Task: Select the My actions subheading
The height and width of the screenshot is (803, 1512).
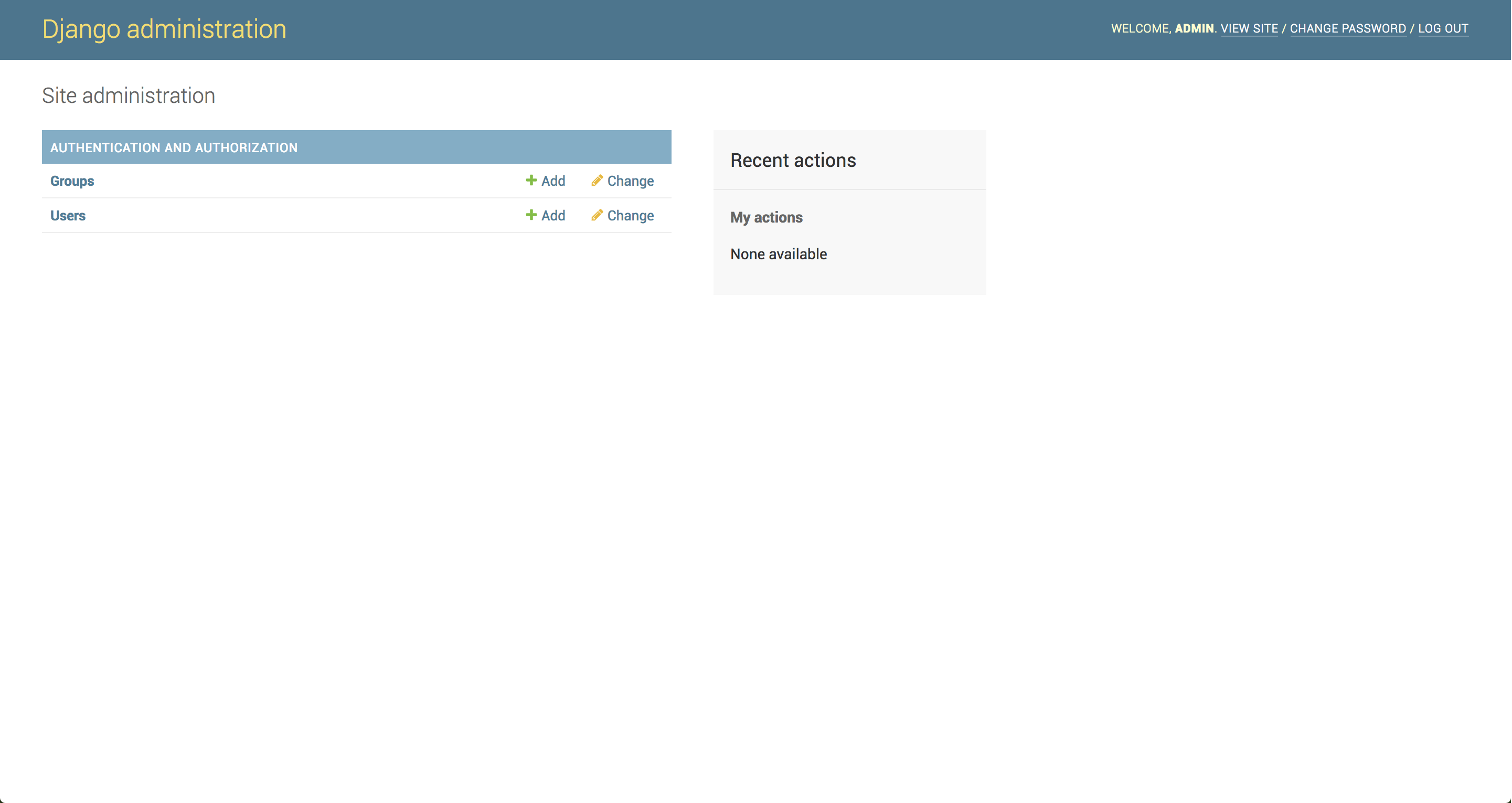Action: click(x=766, y=217)
